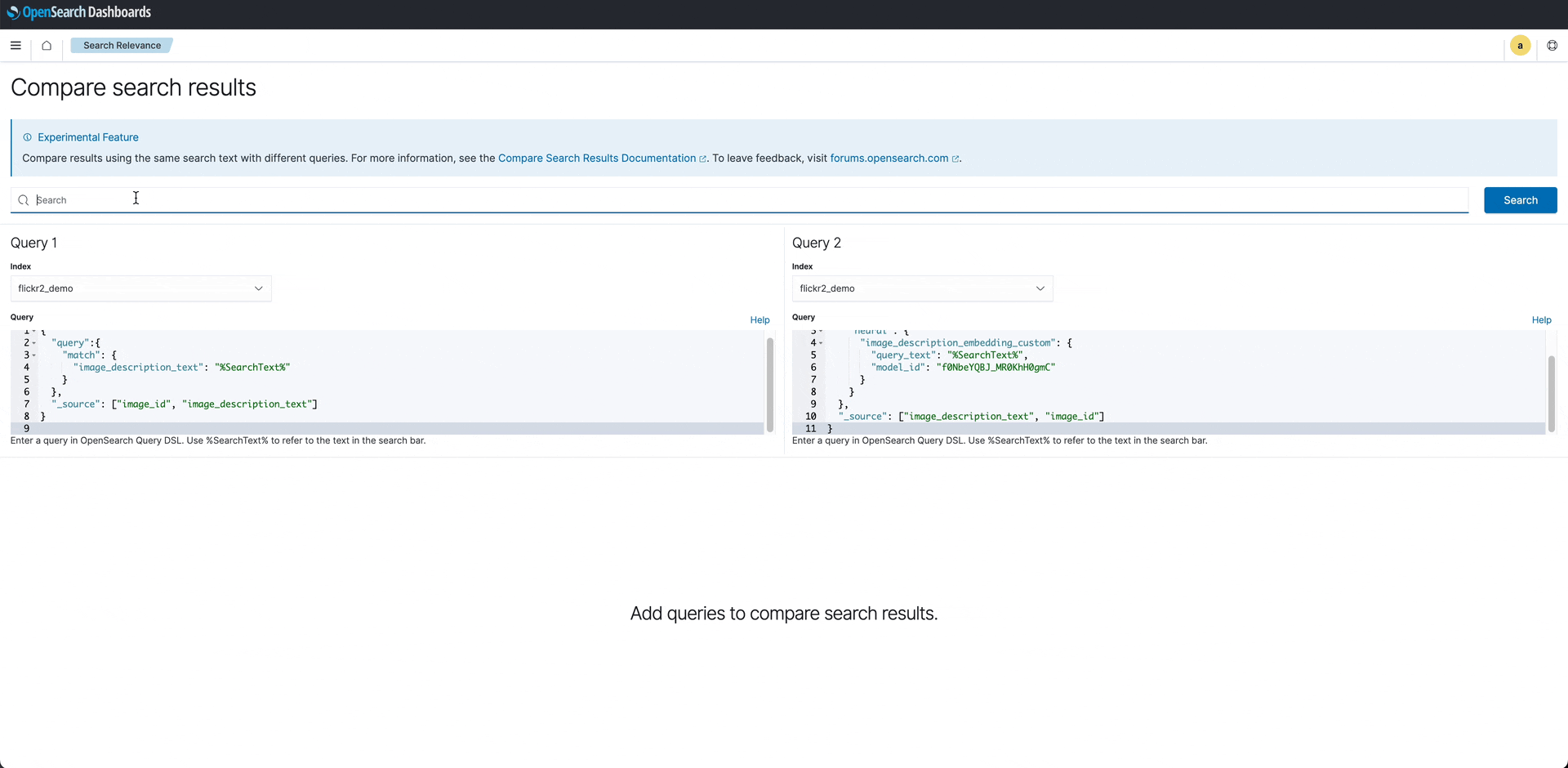Collapse the query fold at line 2

[35, 343]
